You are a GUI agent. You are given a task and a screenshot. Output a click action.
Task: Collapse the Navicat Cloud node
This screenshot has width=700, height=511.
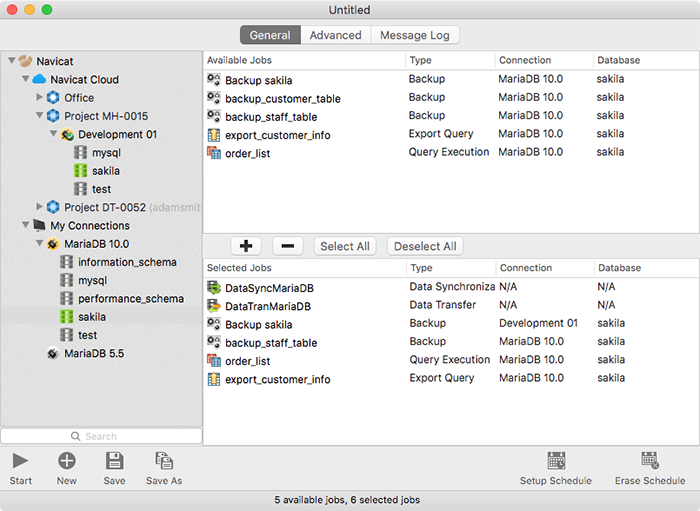tap(25, 79)
